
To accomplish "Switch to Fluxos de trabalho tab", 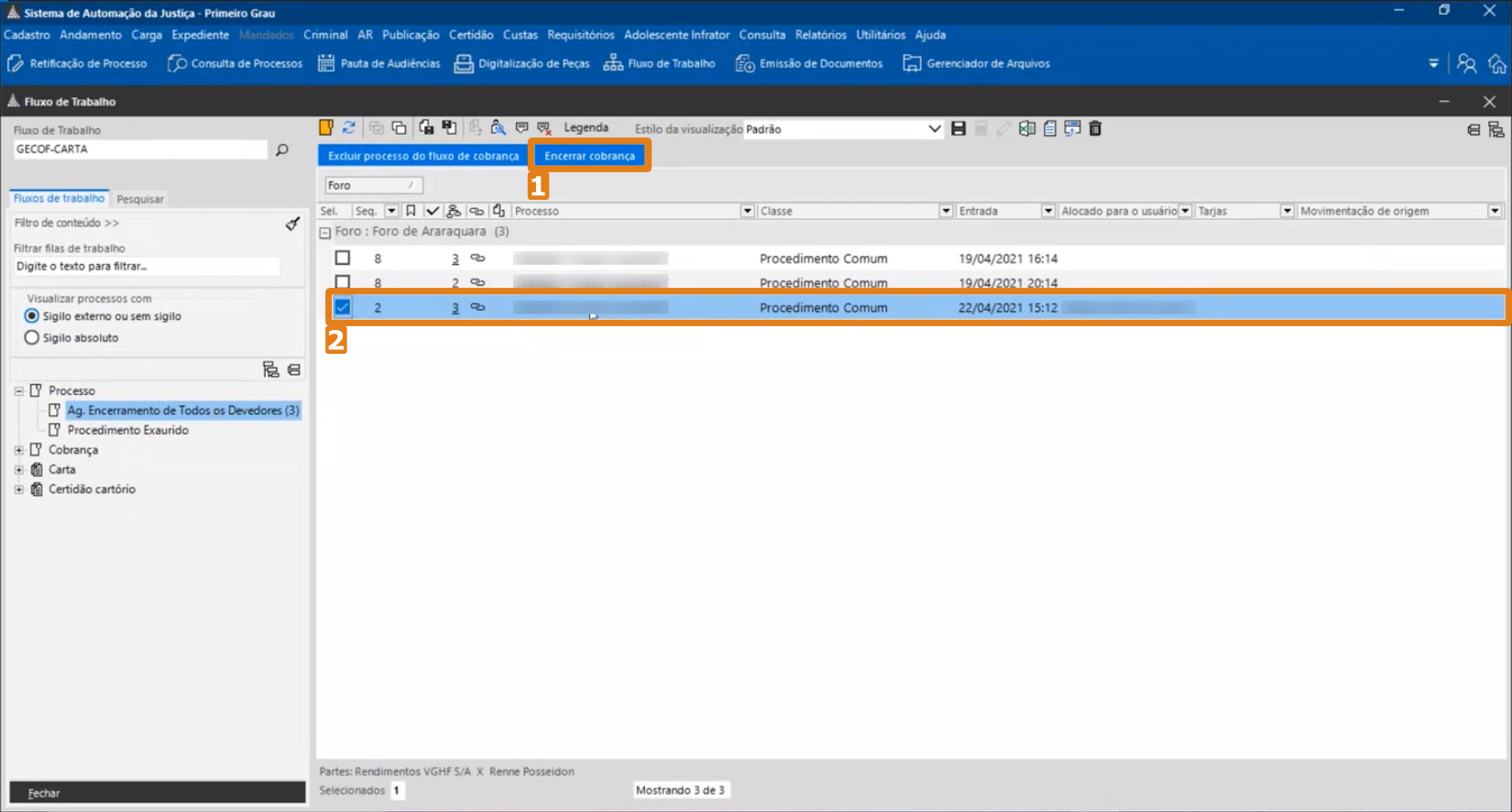I will click(x=59, y=198).
